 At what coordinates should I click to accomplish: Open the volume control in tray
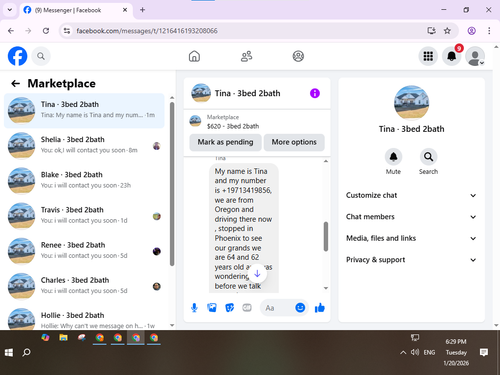click(x=415, y=352)
